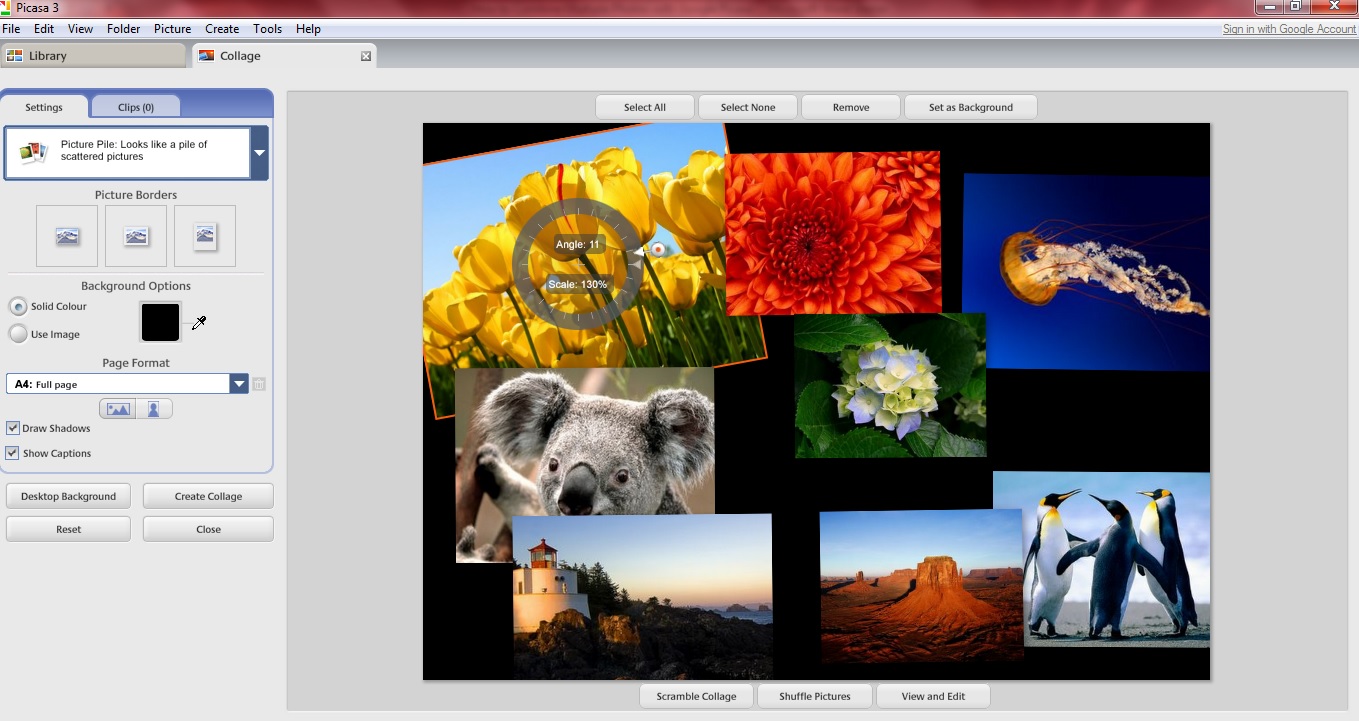Pick the polaroid-style Picture Borders icon

click(204, 236)
